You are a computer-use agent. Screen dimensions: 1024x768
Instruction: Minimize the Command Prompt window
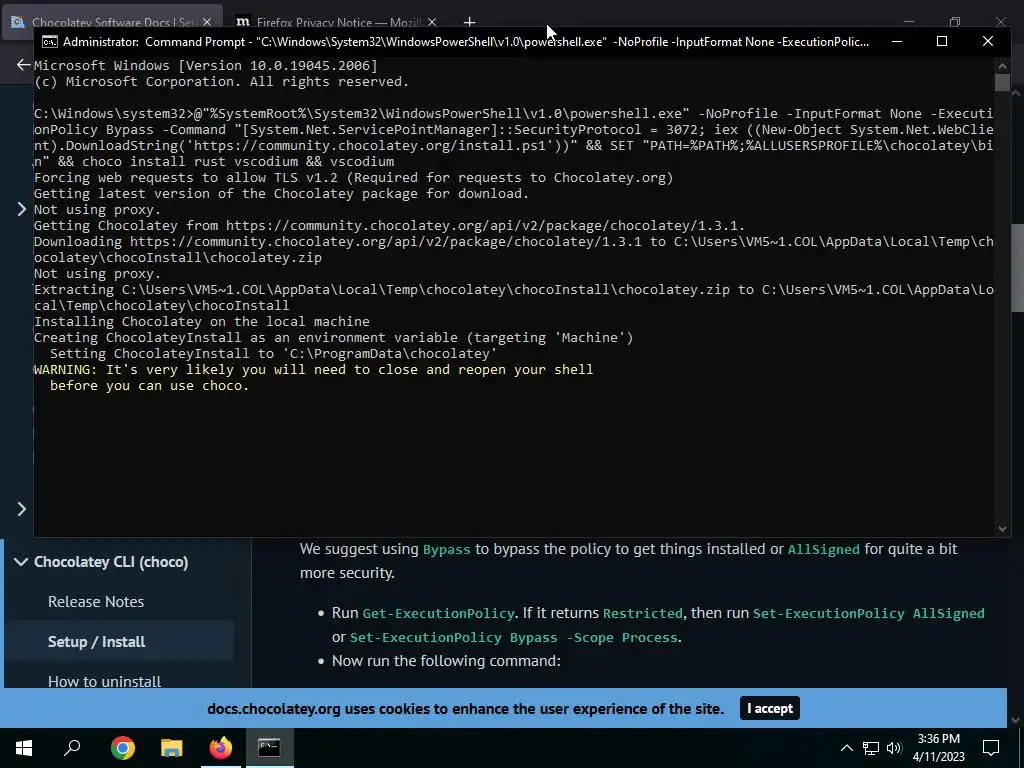coord(897,41)
